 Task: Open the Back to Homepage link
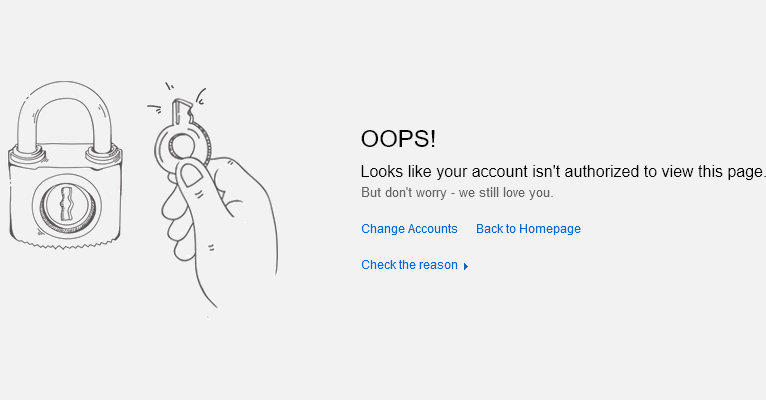[x=528, y=229]
